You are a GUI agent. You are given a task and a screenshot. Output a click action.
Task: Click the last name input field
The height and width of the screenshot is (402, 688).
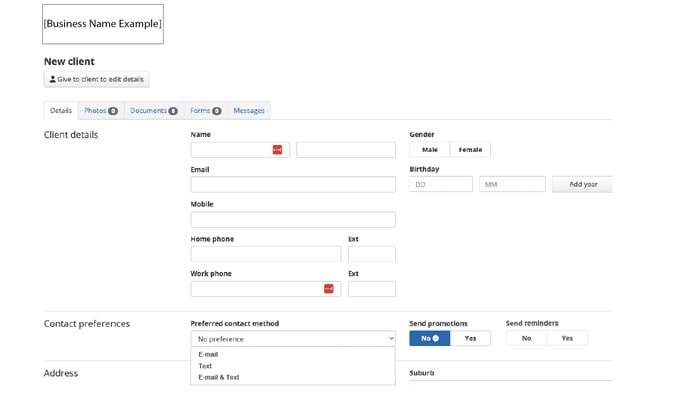click(x=346, y=150)
